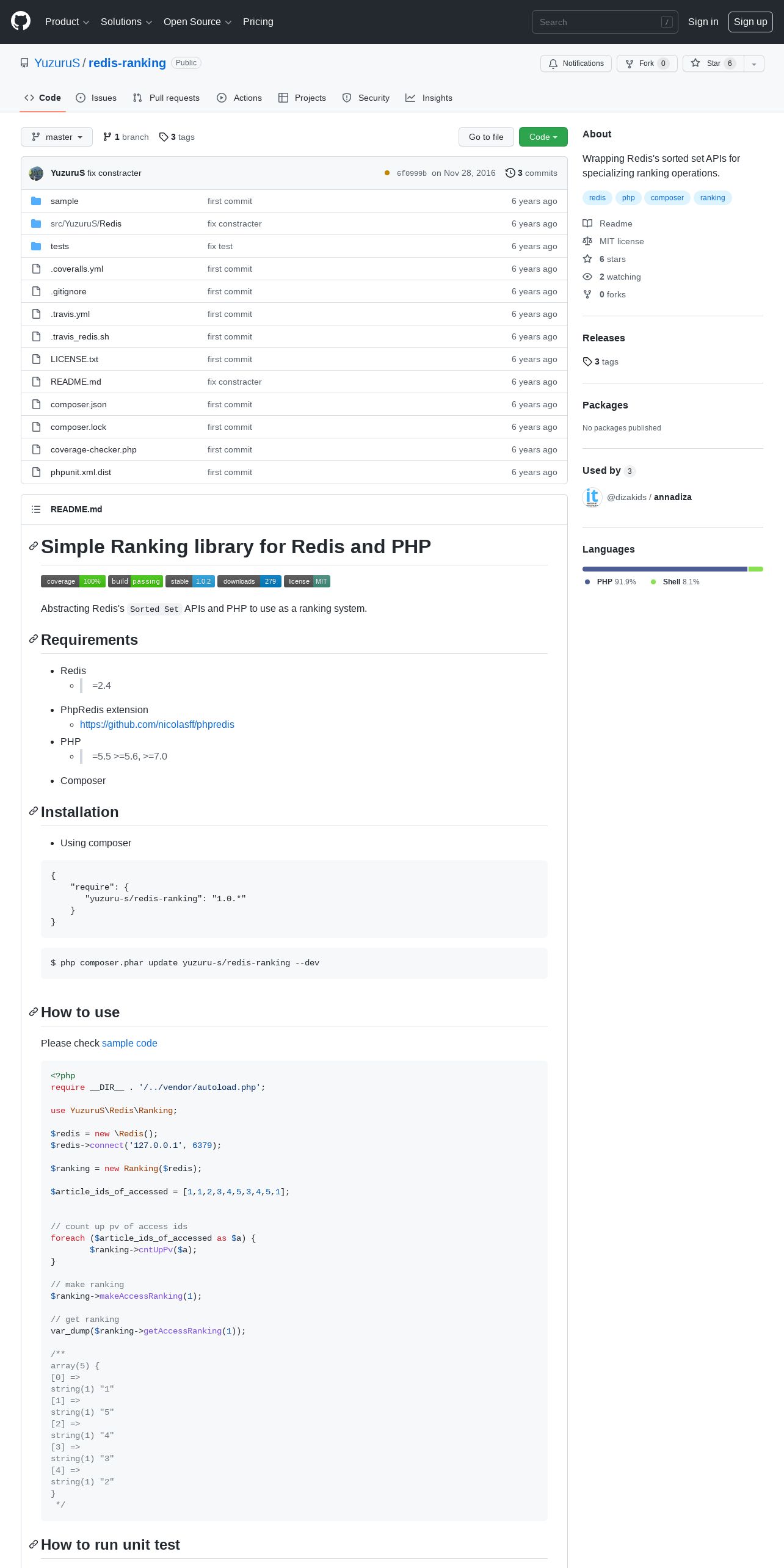
Task: Click the link anchor beside Requirements heading
Action: (x=34, y=639)
